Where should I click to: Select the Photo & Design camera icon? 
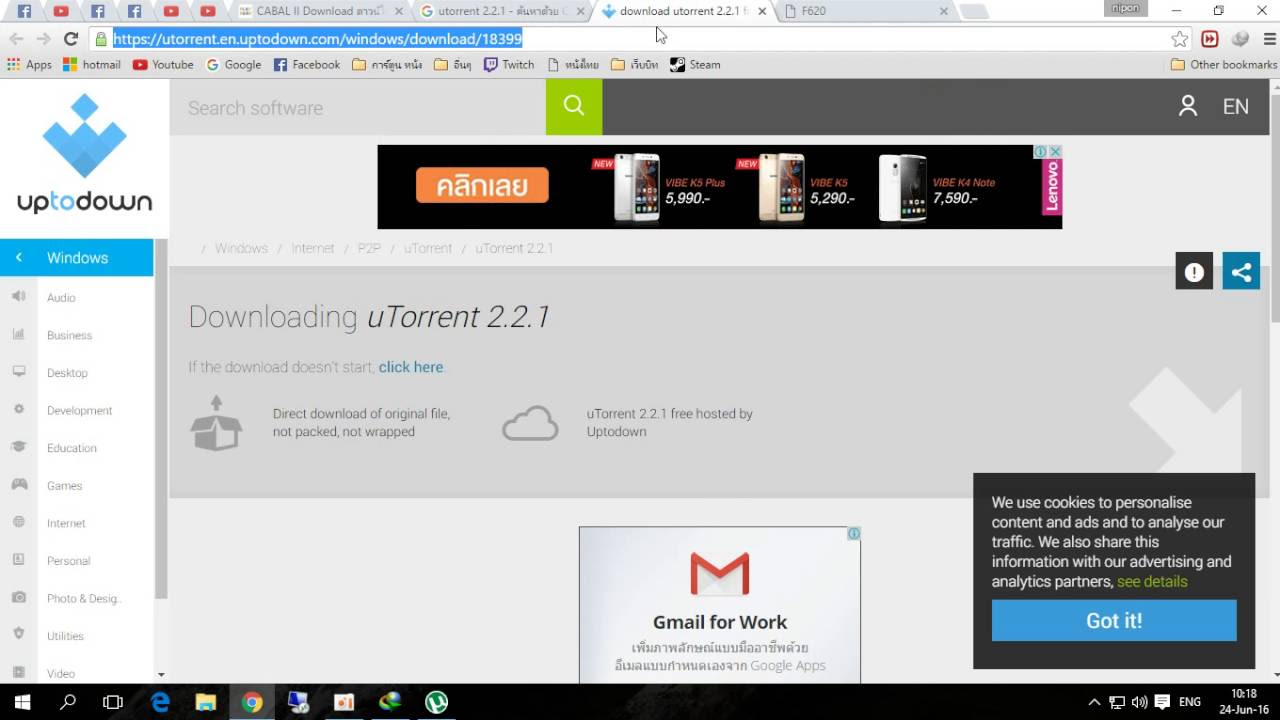18,597
